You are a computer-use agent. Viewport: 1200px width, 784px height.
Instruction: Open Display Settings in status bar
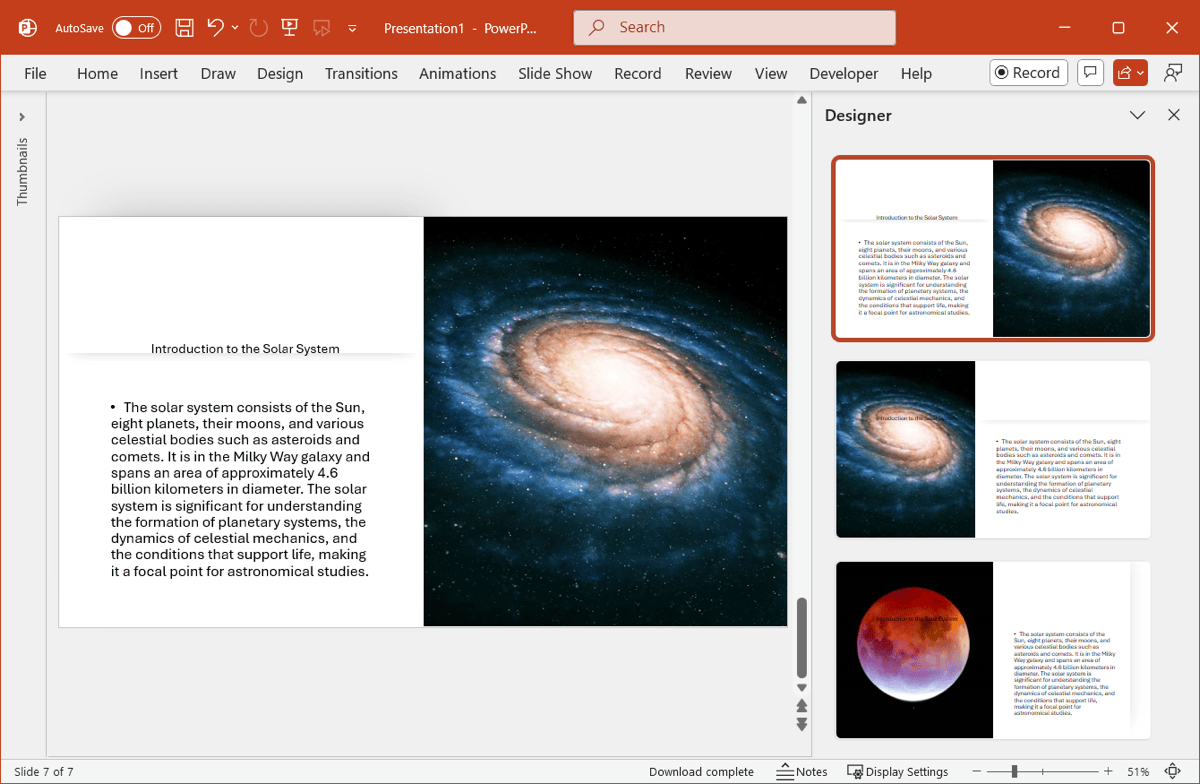point(897,772)
